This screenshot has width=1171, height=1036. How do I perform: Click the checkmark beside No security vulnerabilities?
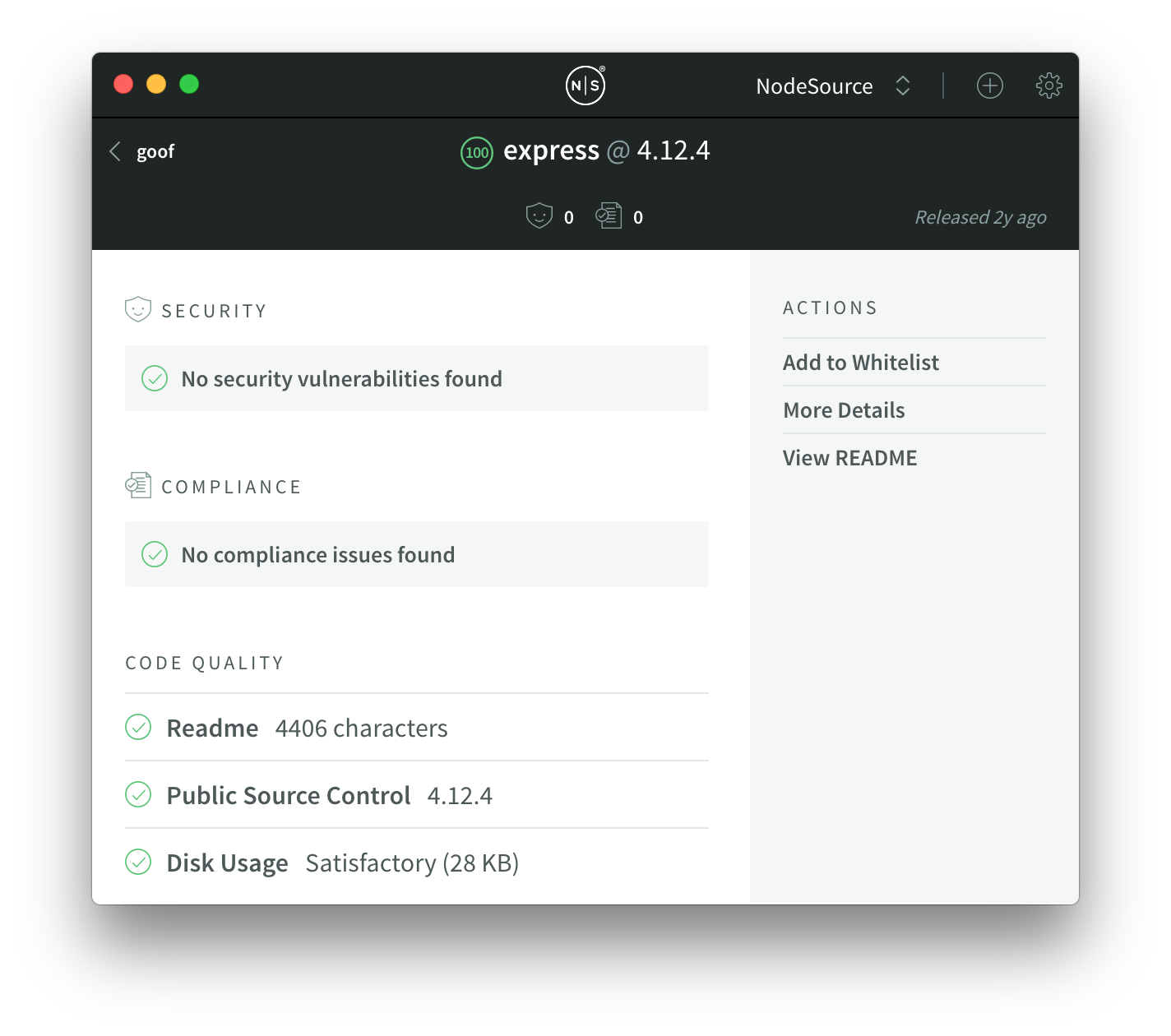coord(155,378)
